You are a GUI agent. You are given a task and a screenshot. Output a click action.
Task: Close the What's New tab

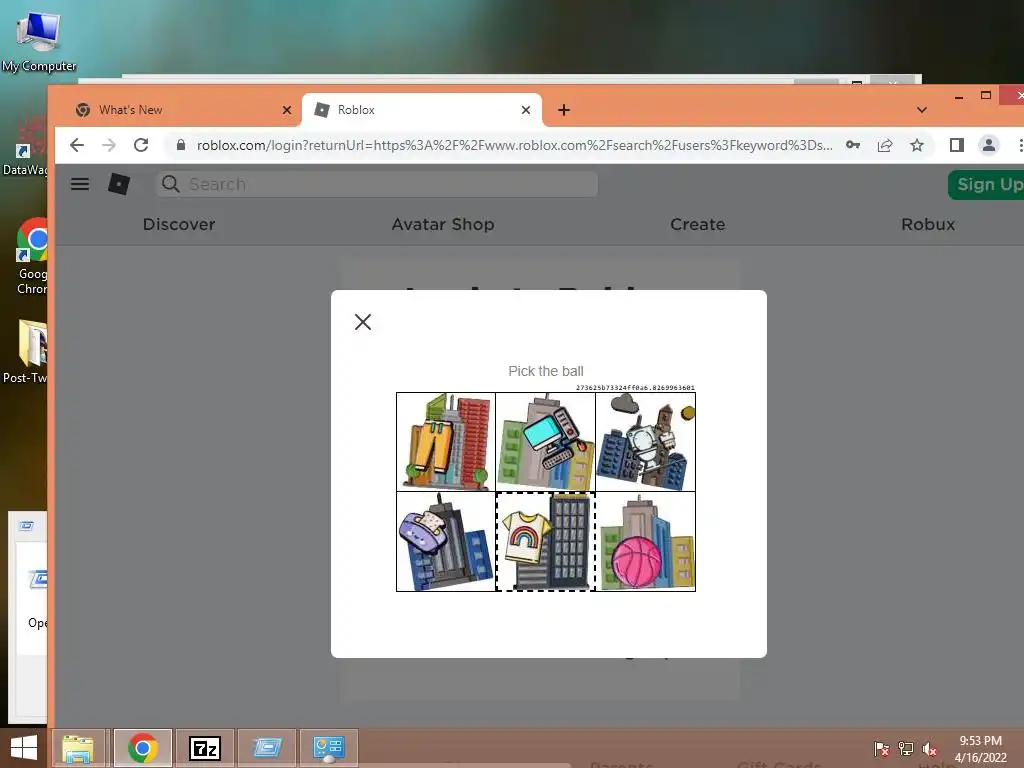pos(287,110)
